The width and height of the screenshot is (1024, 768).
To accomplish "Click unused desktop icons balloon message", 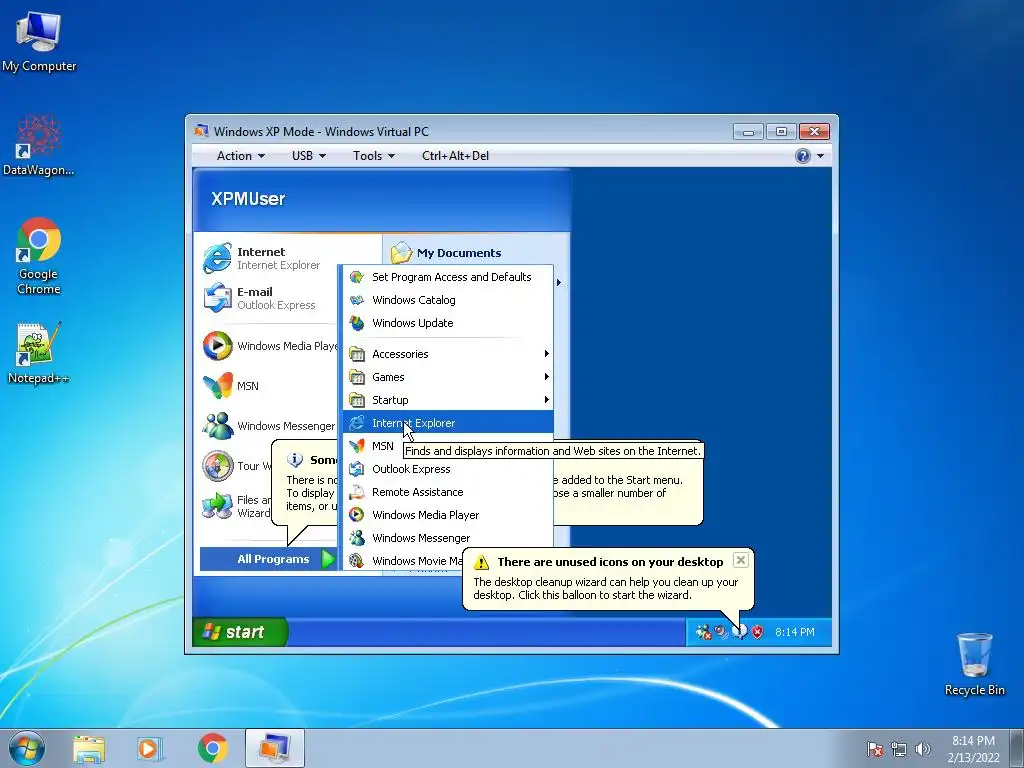I will pyautogui.click(x=605, y=588).
